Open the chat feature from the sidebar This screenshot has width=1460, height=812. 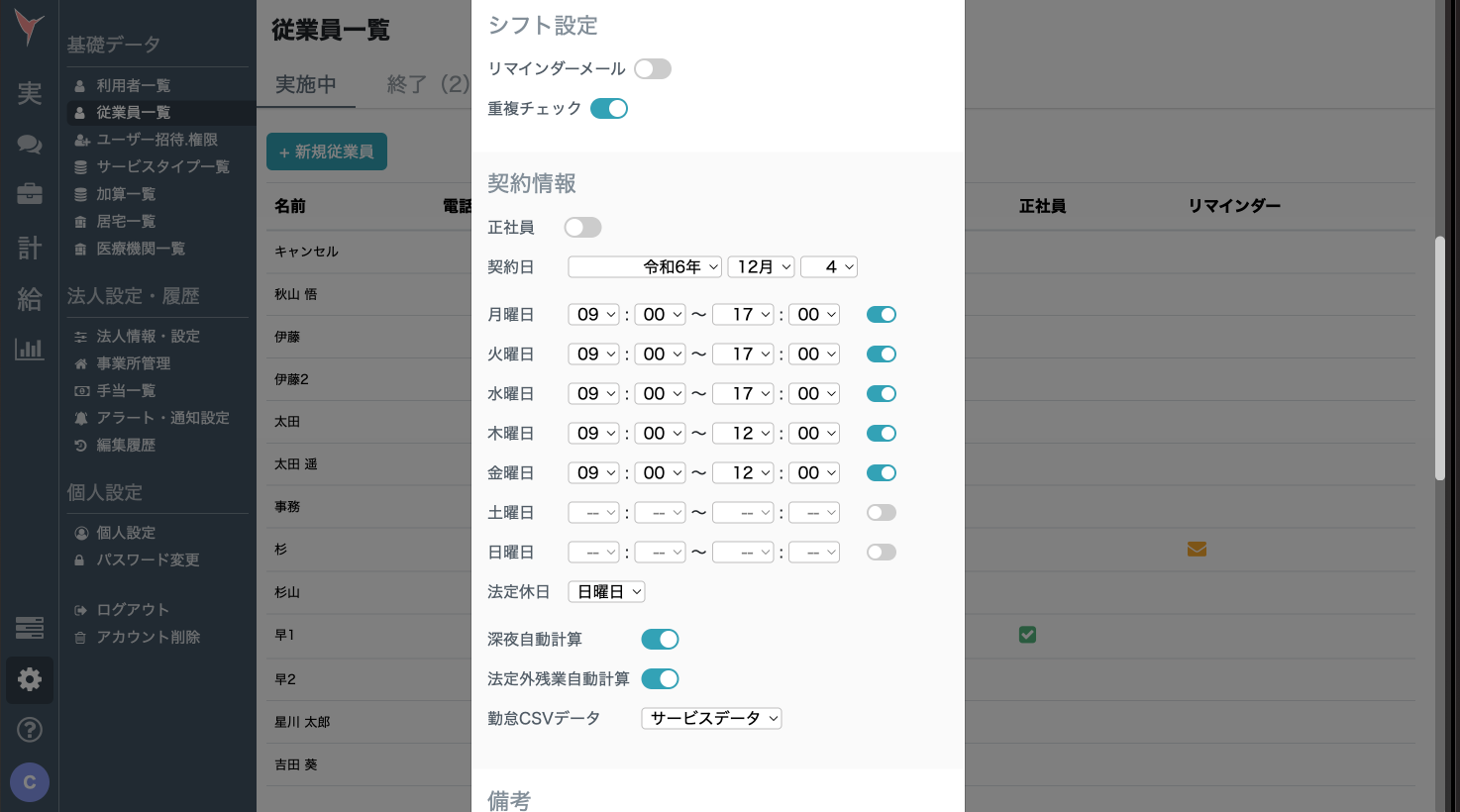click(29, 144)
